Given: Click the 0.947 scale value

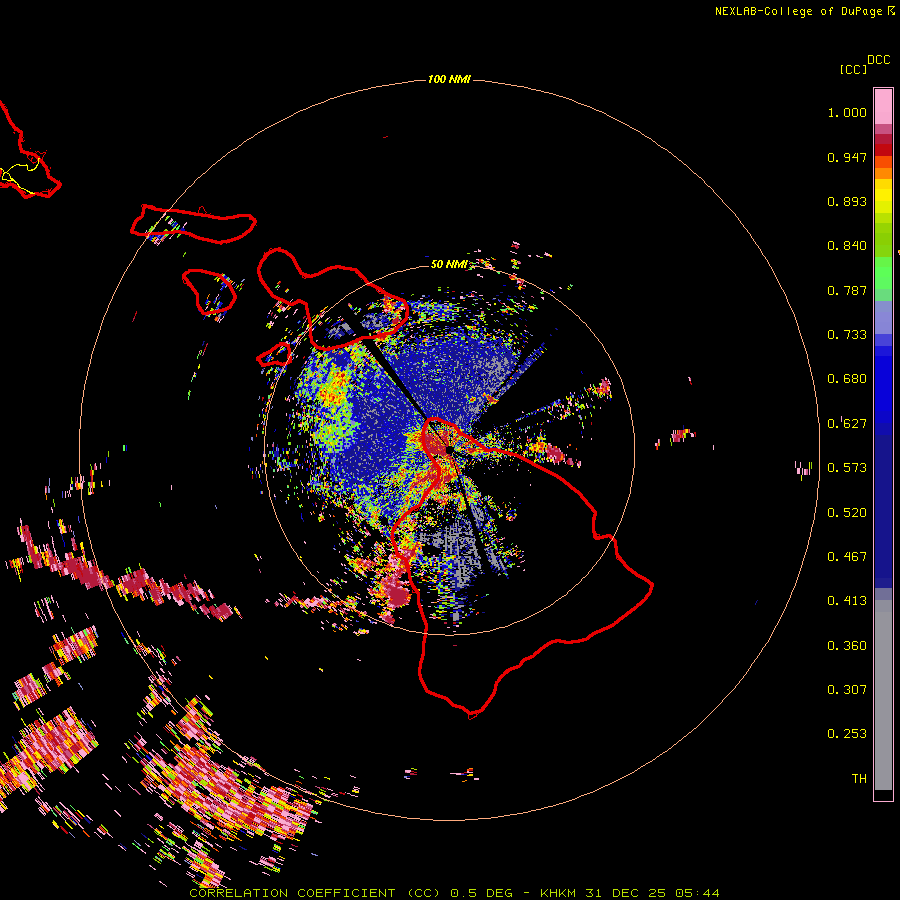Looking at the screenshot, I should (x=847, y=157).
